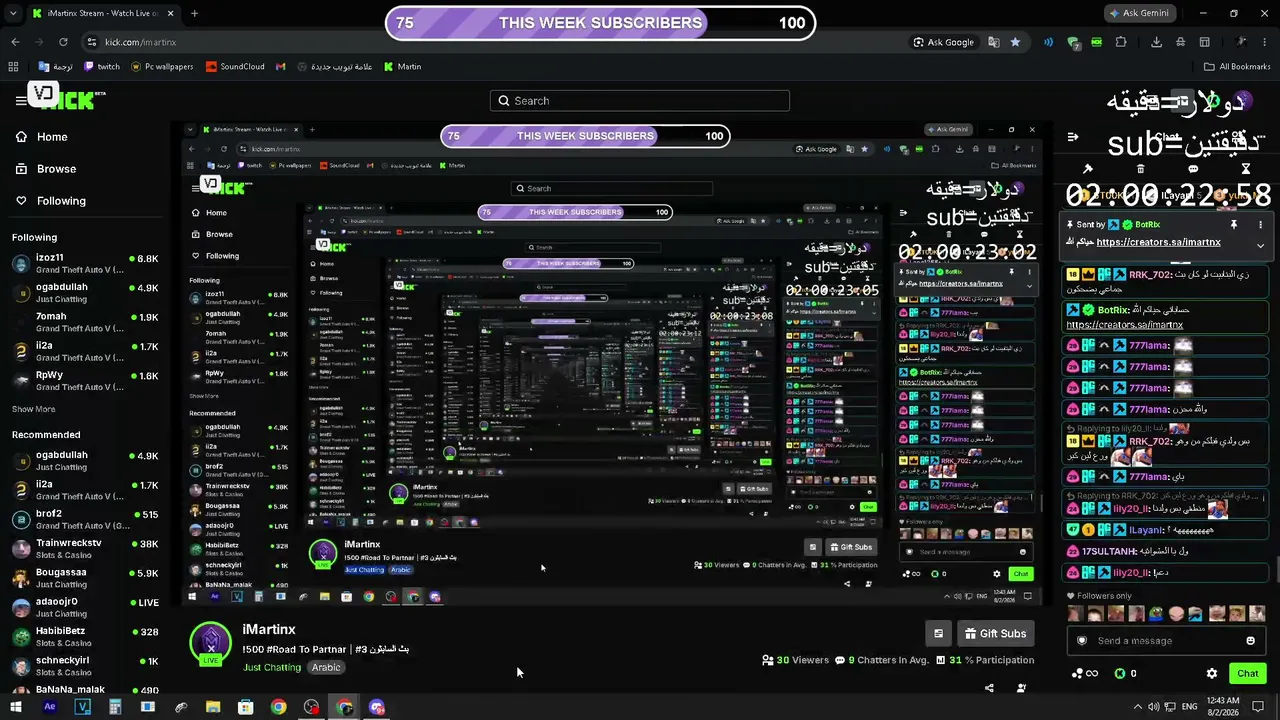The height and width of the screenshot is (720, 1280).
Task: Open the Just Chatting category link below the title
Action: [x=272, y=667]
